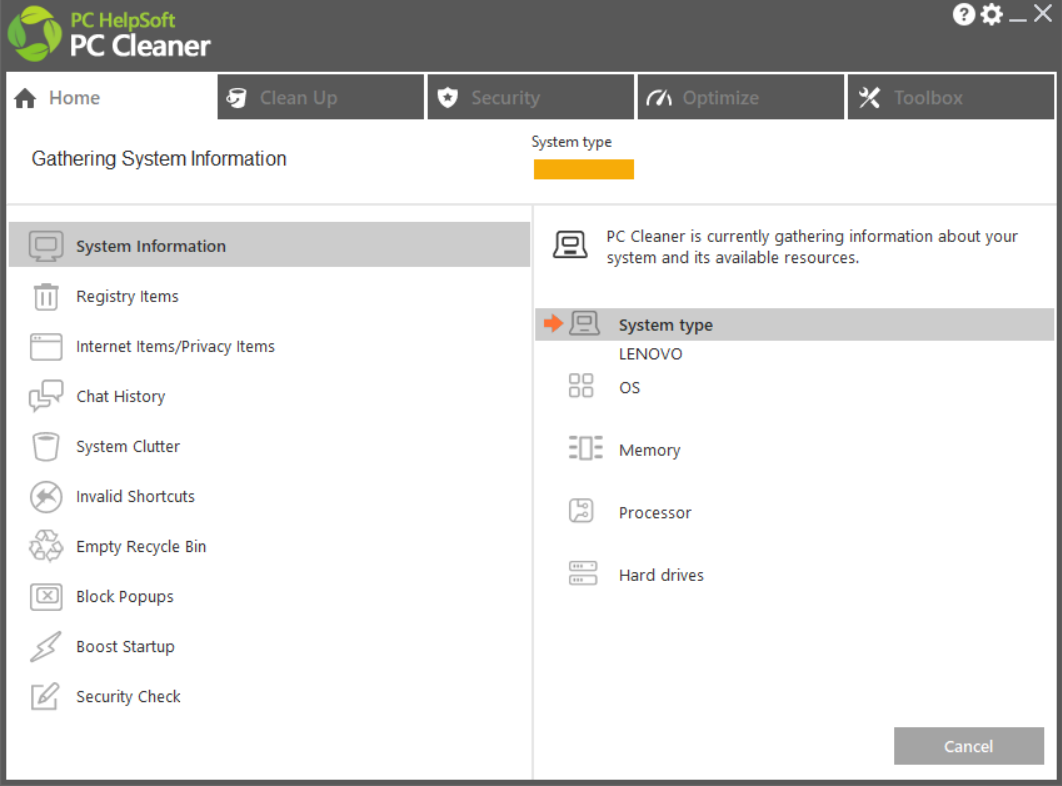Open the help question mark icon

pyautogui.click(x=963, y=14)
